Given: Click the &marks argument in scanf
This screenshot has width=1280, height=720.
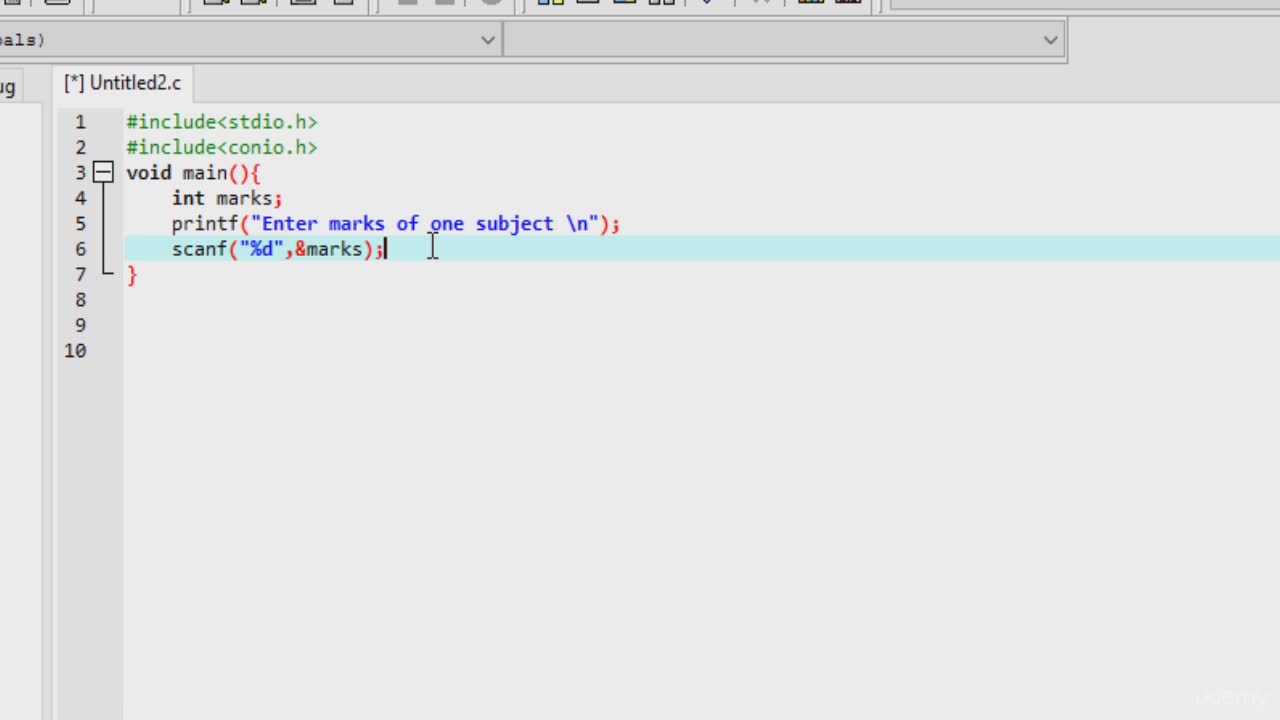Looking at the screenshot, I should (x=329, y=249).
